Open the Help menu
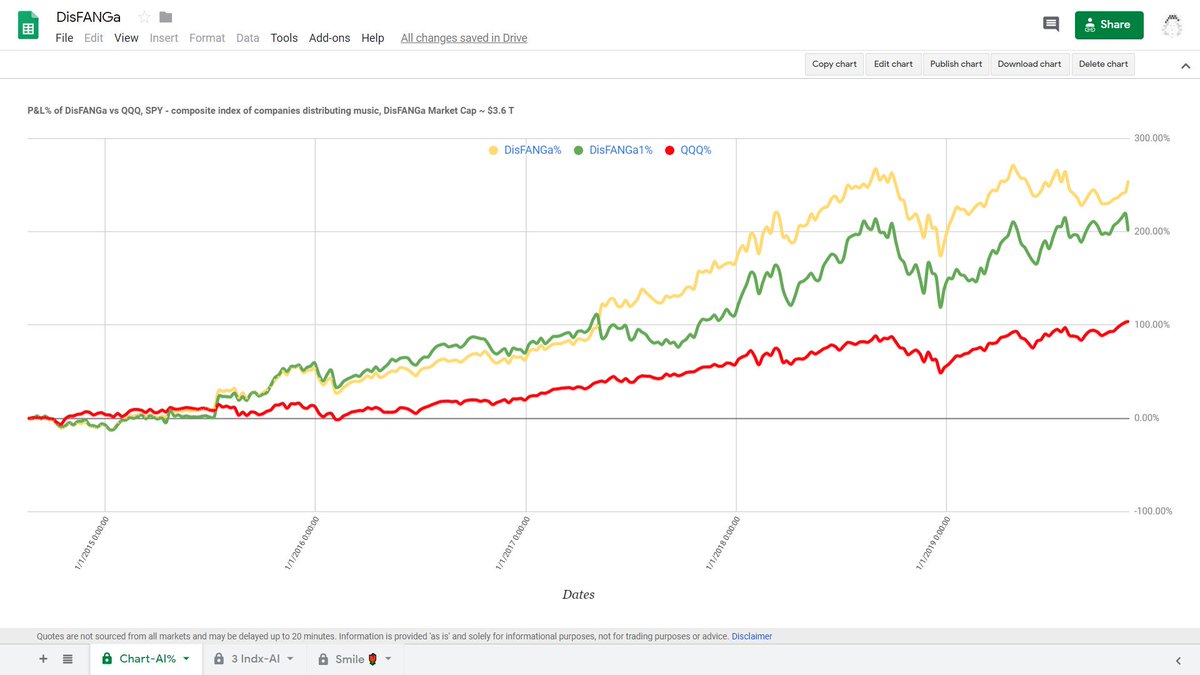Screen dimensions: 1200x675 373,38
